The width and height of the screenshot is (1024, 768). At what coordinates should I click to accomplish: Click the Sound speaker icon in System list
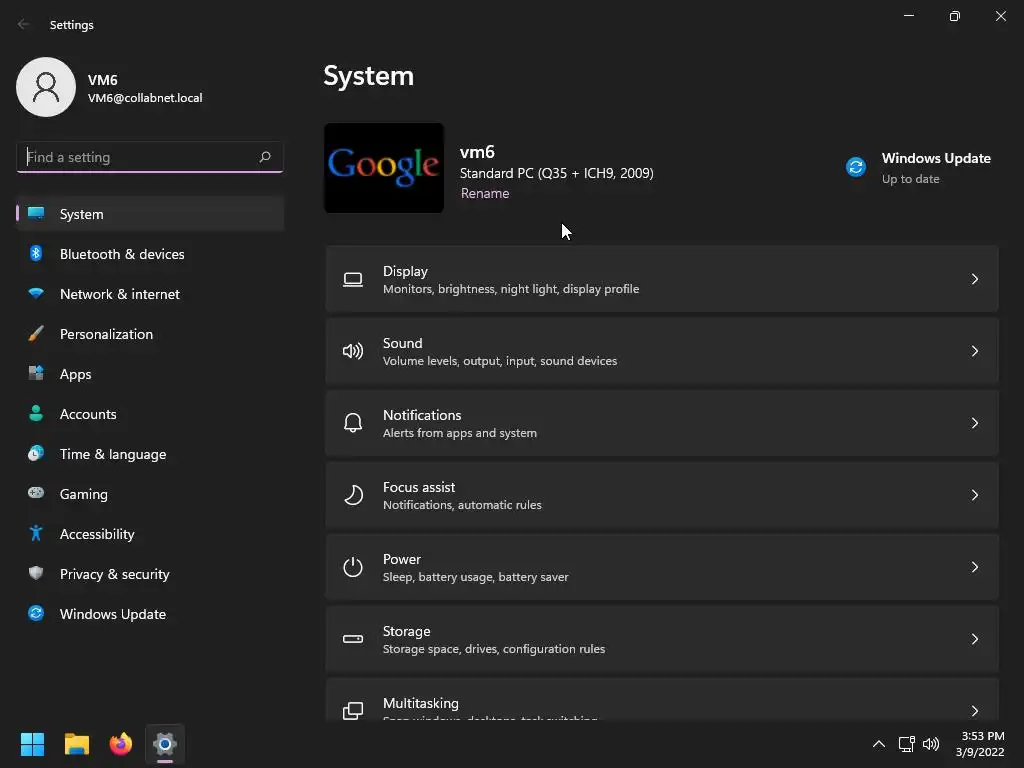[353, 351]
